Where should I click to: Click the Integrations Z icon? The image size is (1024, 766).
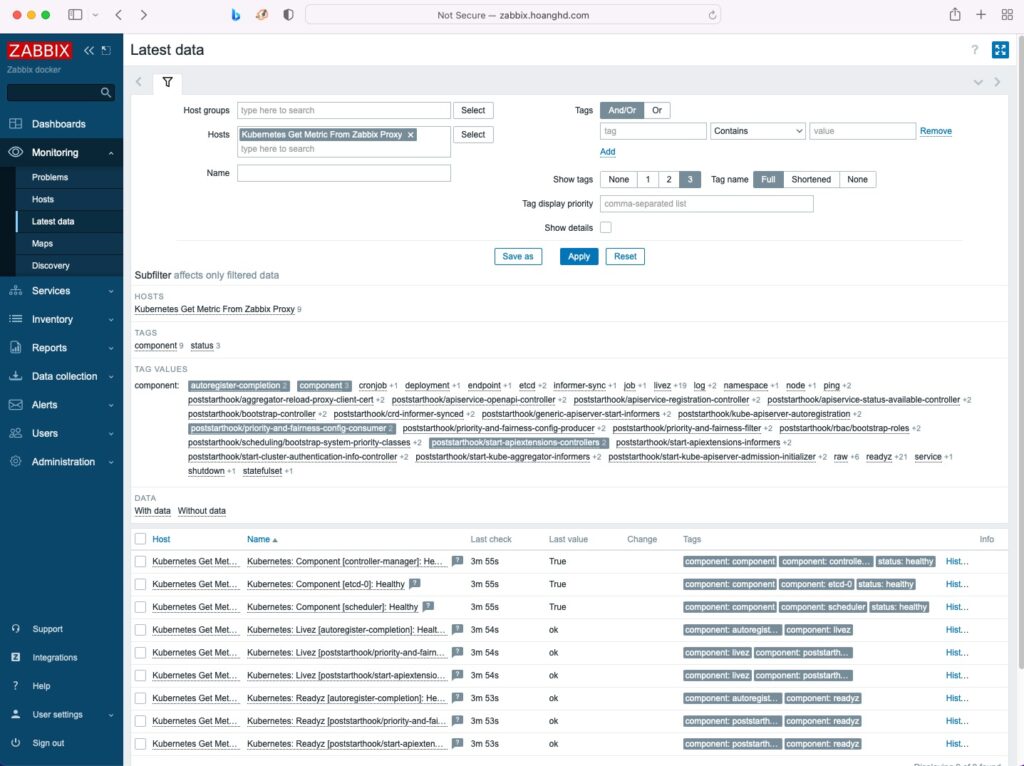(x=16, y=658)
